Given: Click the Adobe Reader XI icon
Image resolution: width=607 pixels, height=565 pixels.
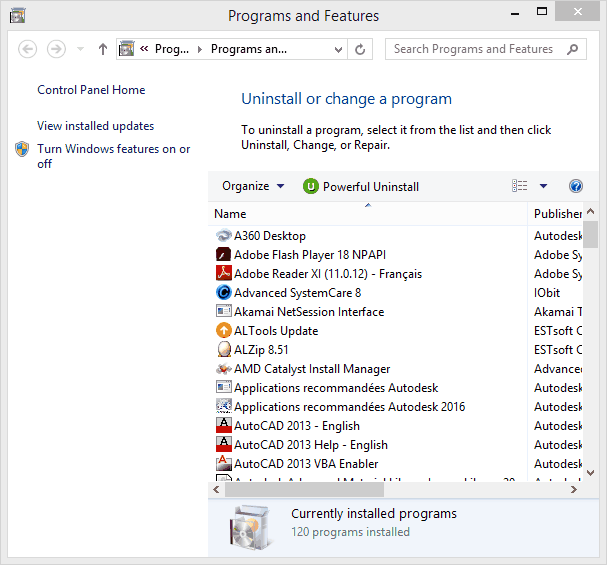Looking at the screenshot, I should 224,274.
